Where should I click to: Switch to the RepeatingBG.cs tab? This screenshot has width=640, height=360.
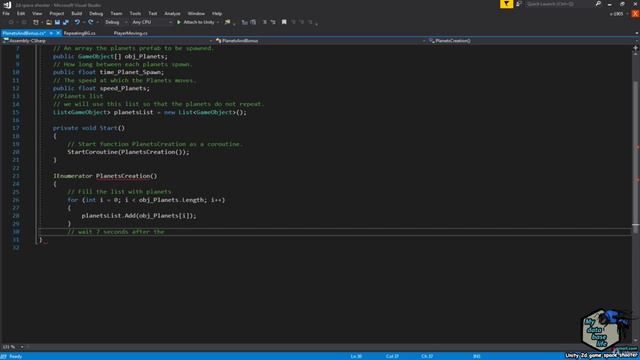[x=80, y=33]
